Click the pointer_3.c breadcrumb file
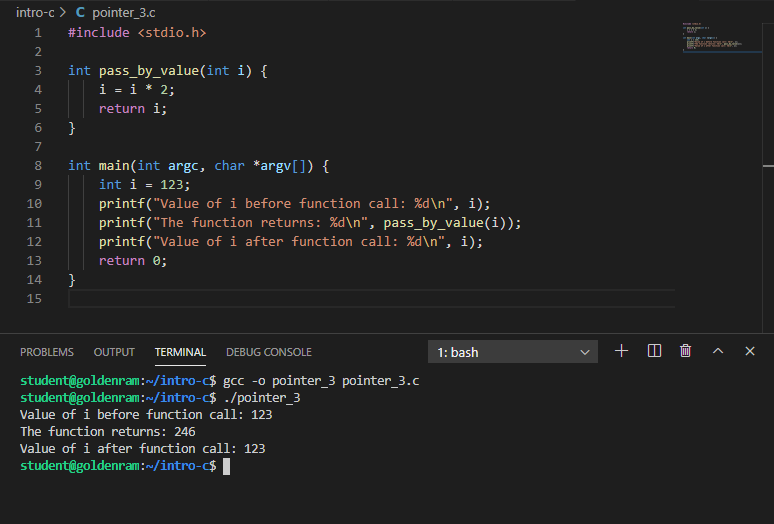774x524 pixels. pyautogui.click(x=123, y=12)
